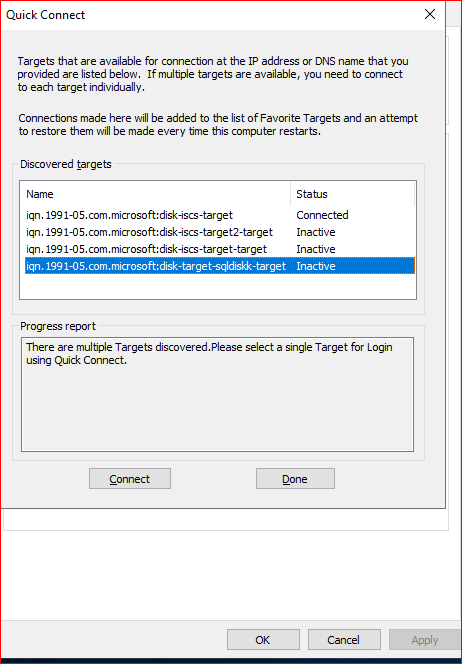The image size is (462, 664).
Task: Close the Quick Connect dialog
Action: pyautogui.click(x=430, y=14)
